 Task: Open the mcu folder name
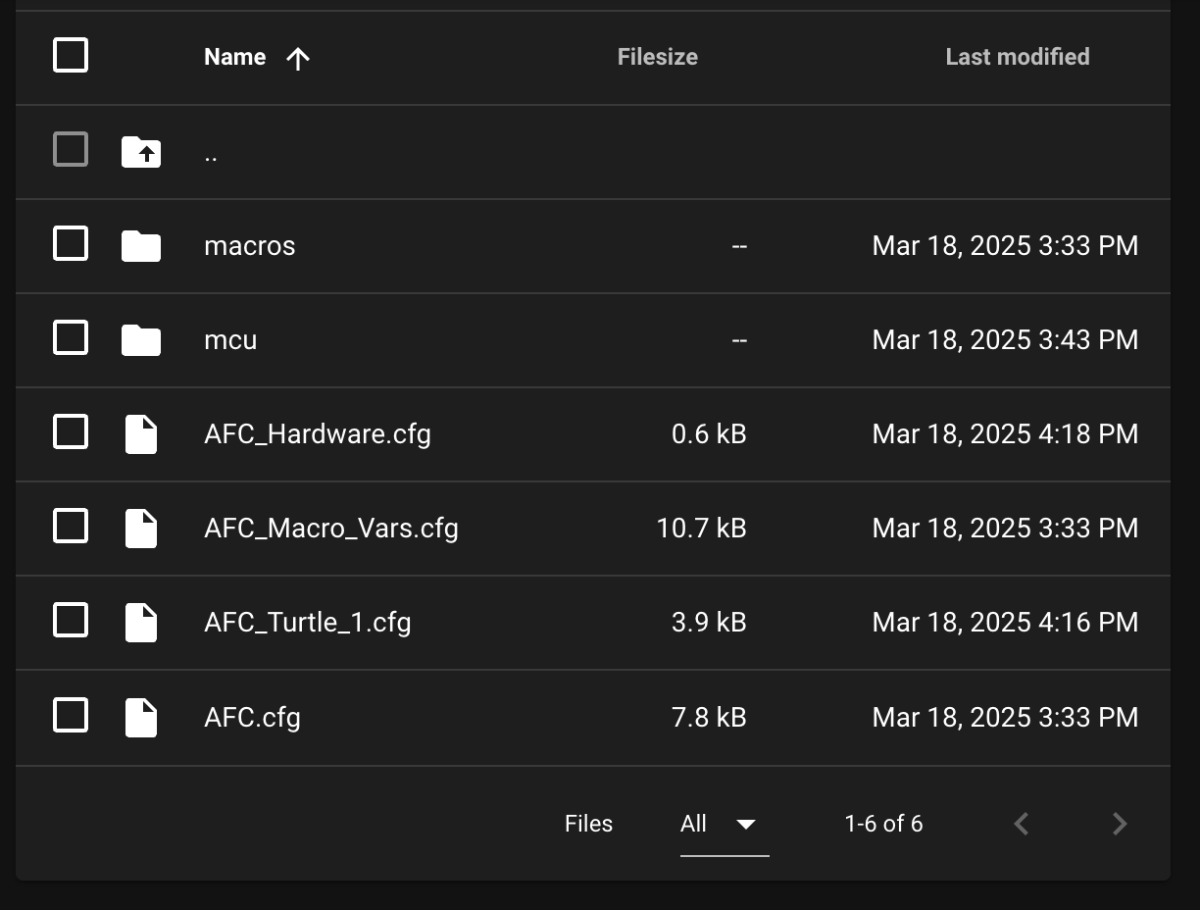tap(230, 340)
